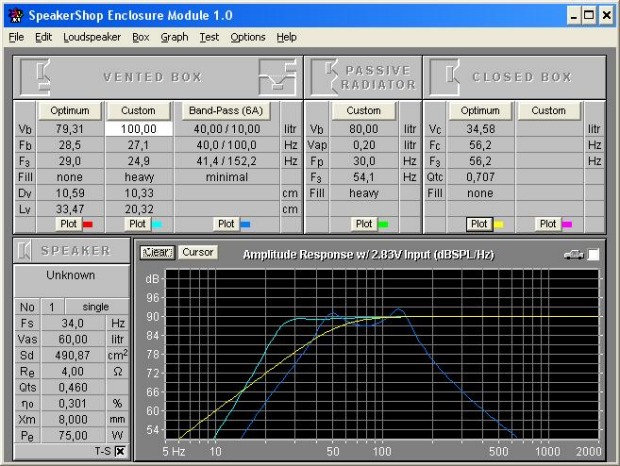Plot the vented Custom response

(x=137, y=224)
